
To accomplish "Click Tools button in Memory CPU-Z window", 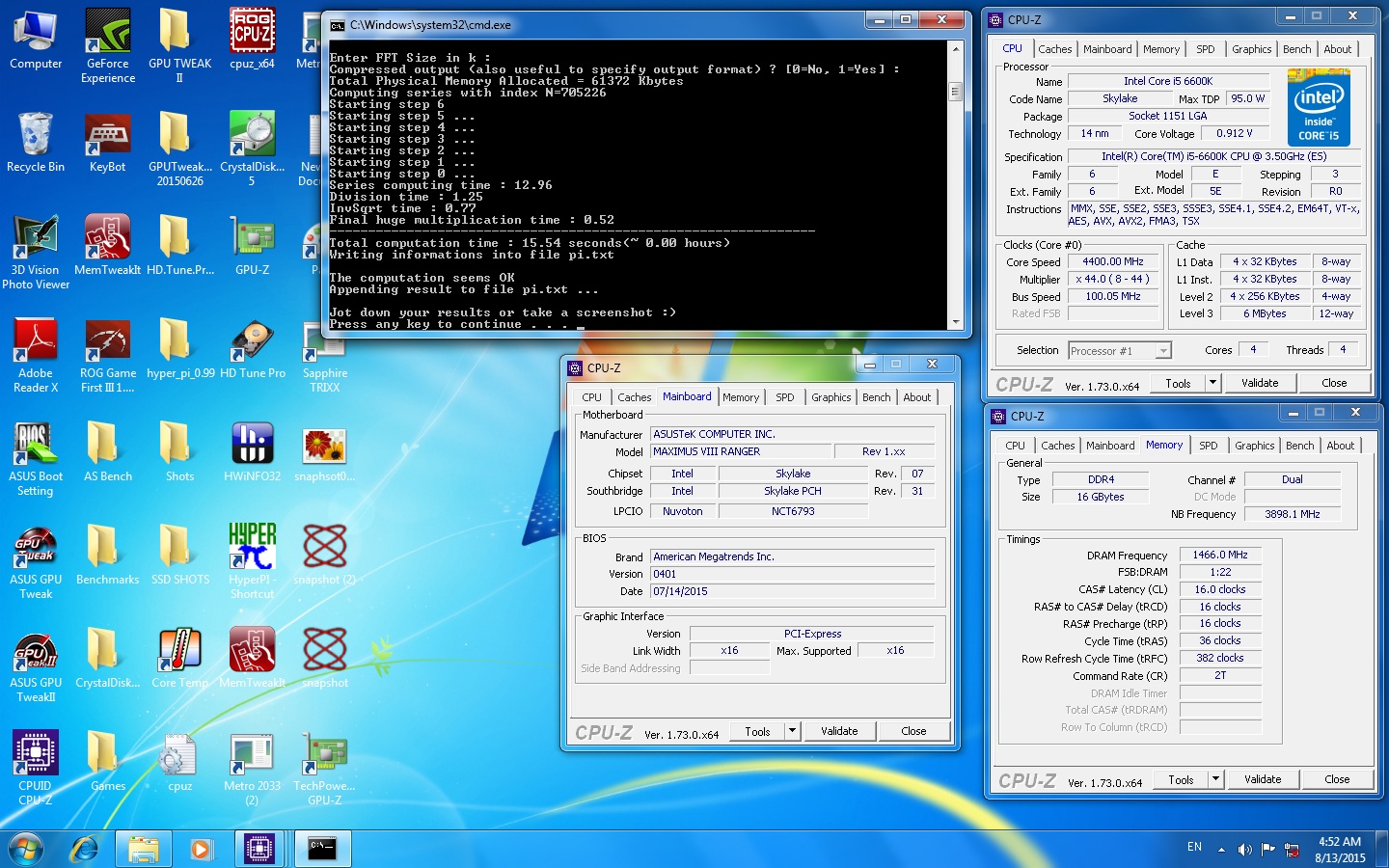I will coord(1181,779).
